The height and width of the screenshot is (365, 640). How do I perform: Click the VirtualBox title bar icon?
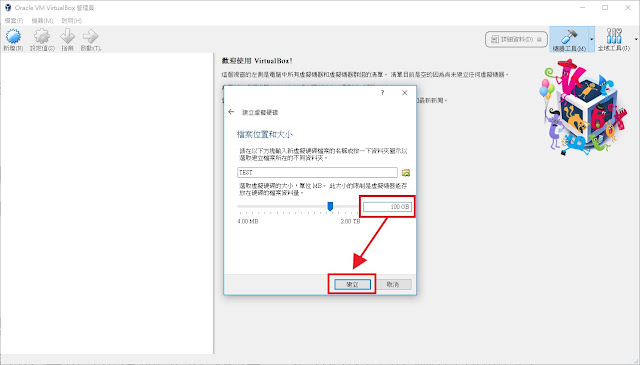pos(8,8)
